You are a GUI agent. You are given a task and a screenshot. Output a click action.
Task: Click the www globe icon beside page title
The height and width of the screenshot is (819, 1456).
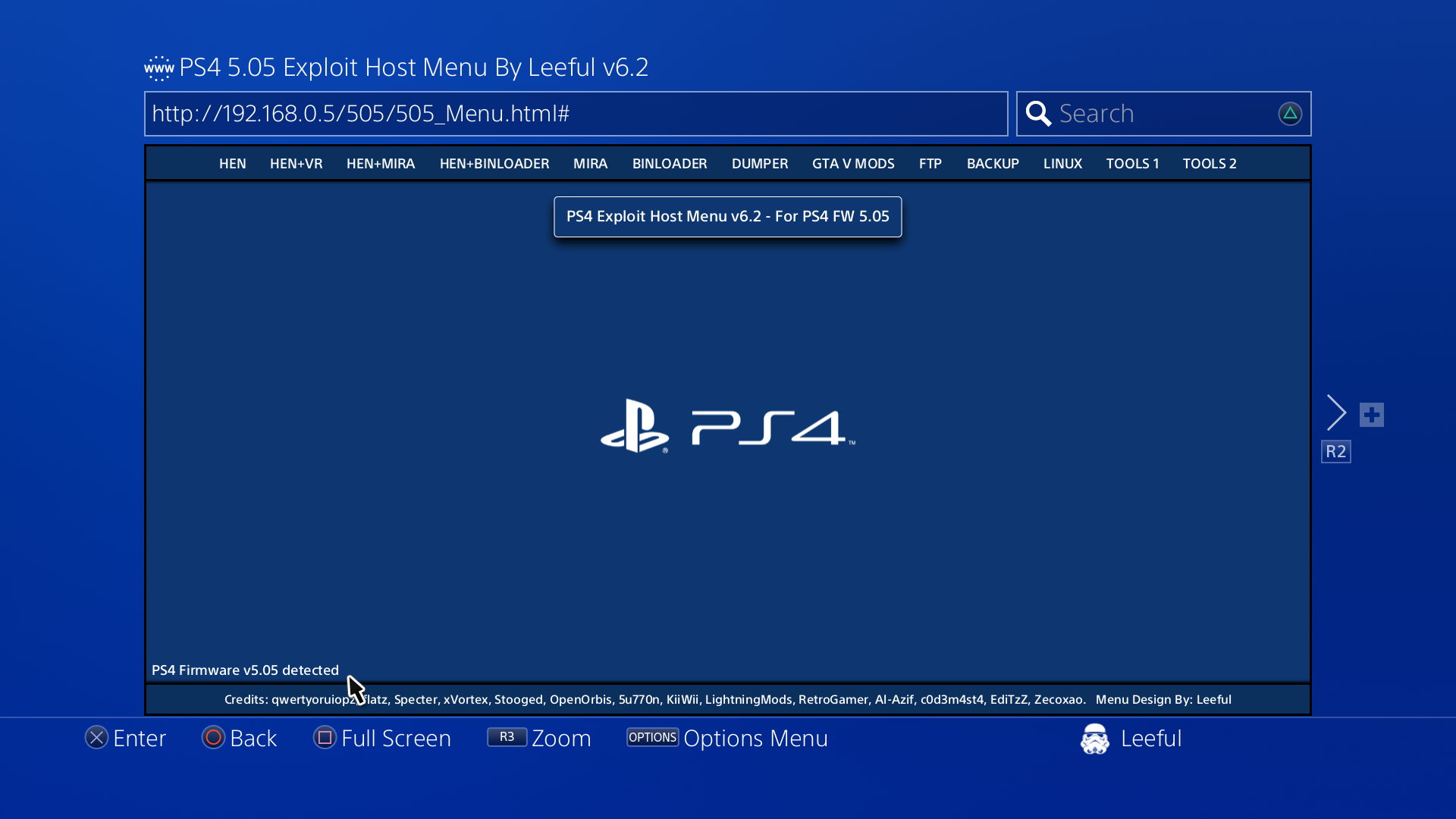tap(159, 68)
